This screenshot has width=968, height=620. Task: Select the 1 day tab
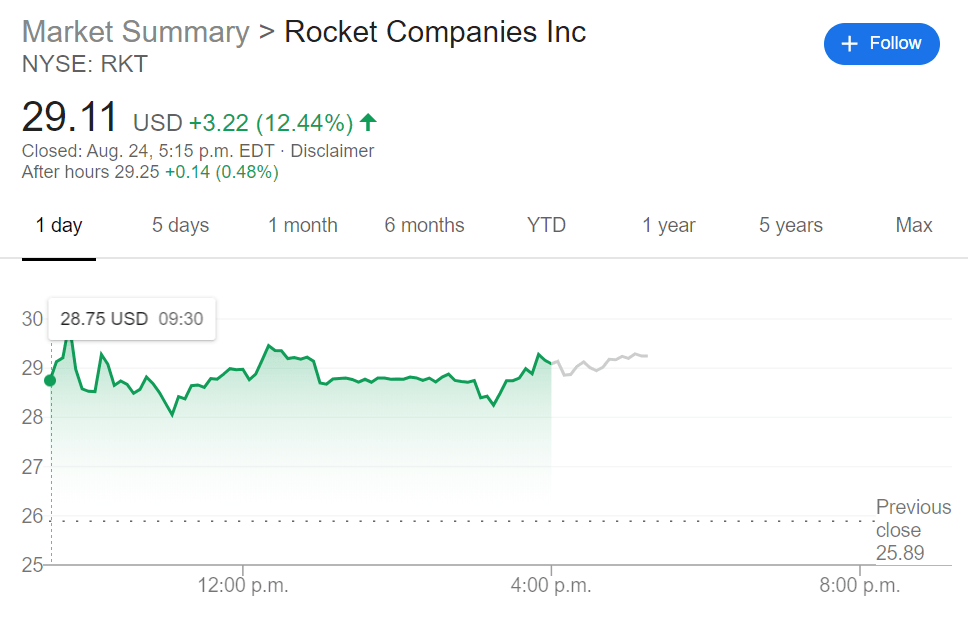click(59, 225)
